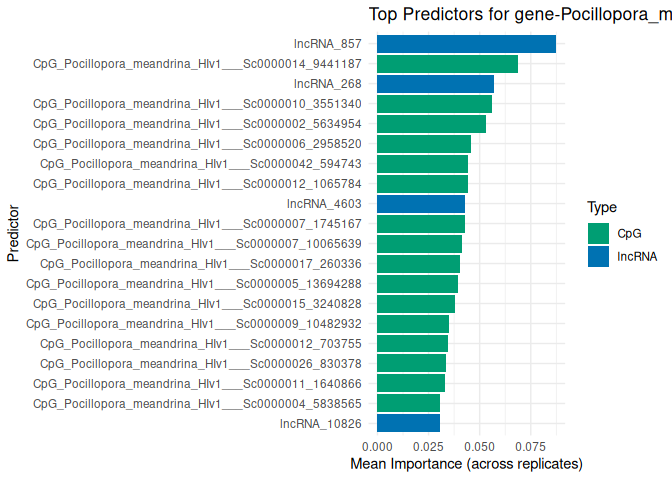This screenshot has height=480, width=672.
Task: Click the "Predictor" y-axis title
Action: [12, 233]
